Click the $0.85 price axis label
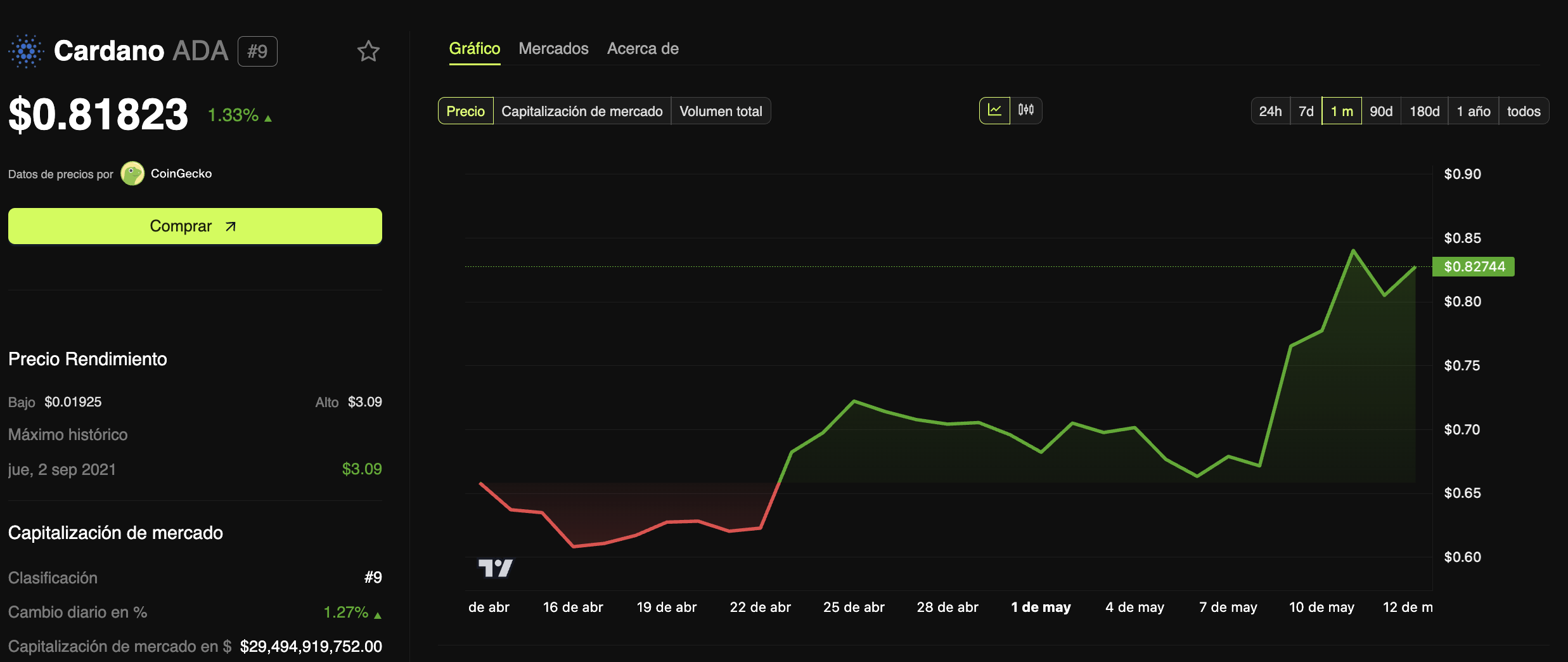Viewport: 1568px width, 662px height. [x=1462, y=238]
